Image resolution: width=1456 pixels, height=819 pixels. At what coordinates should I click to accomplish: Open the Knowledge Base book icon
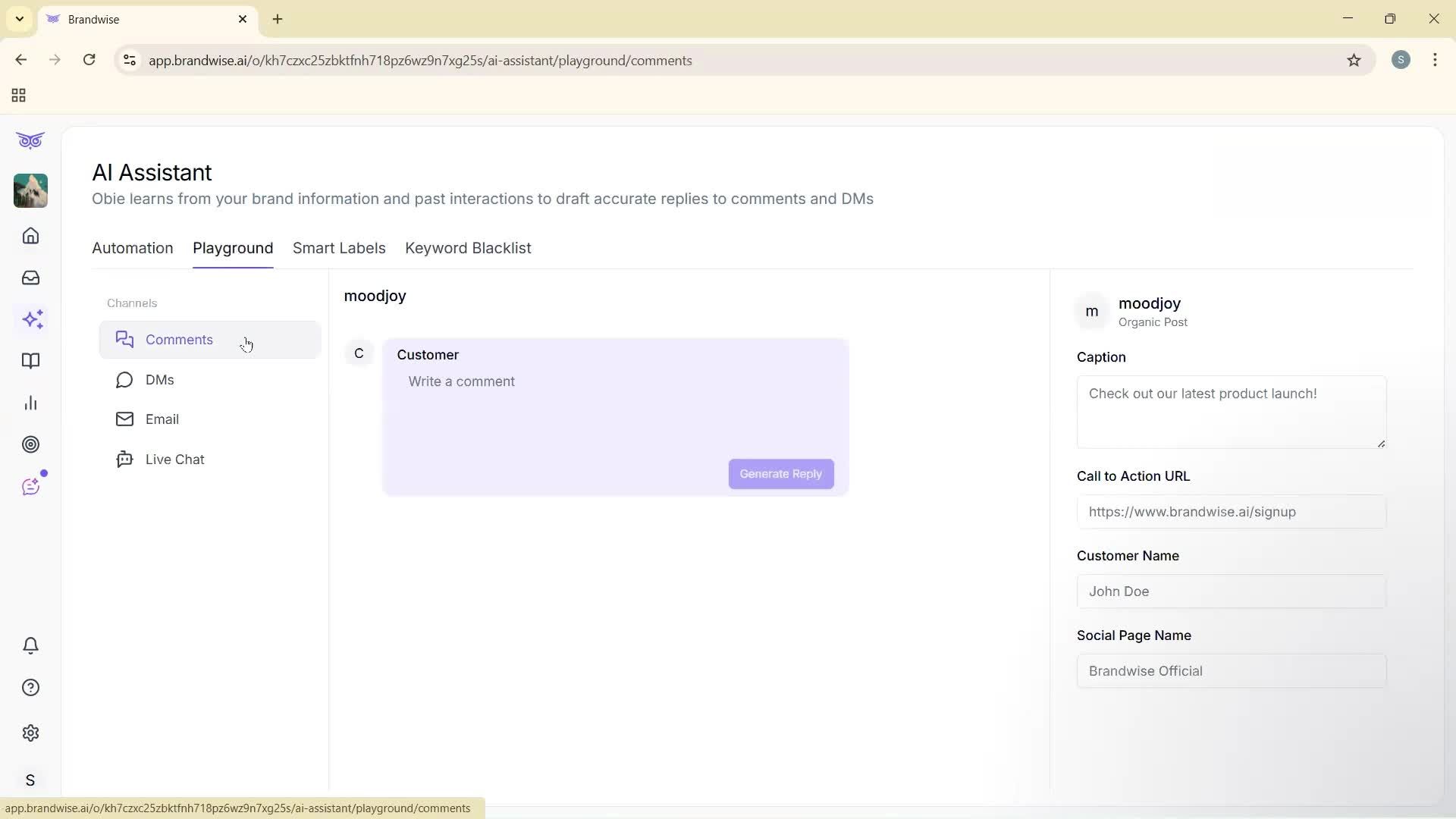[x=30, y=361]
